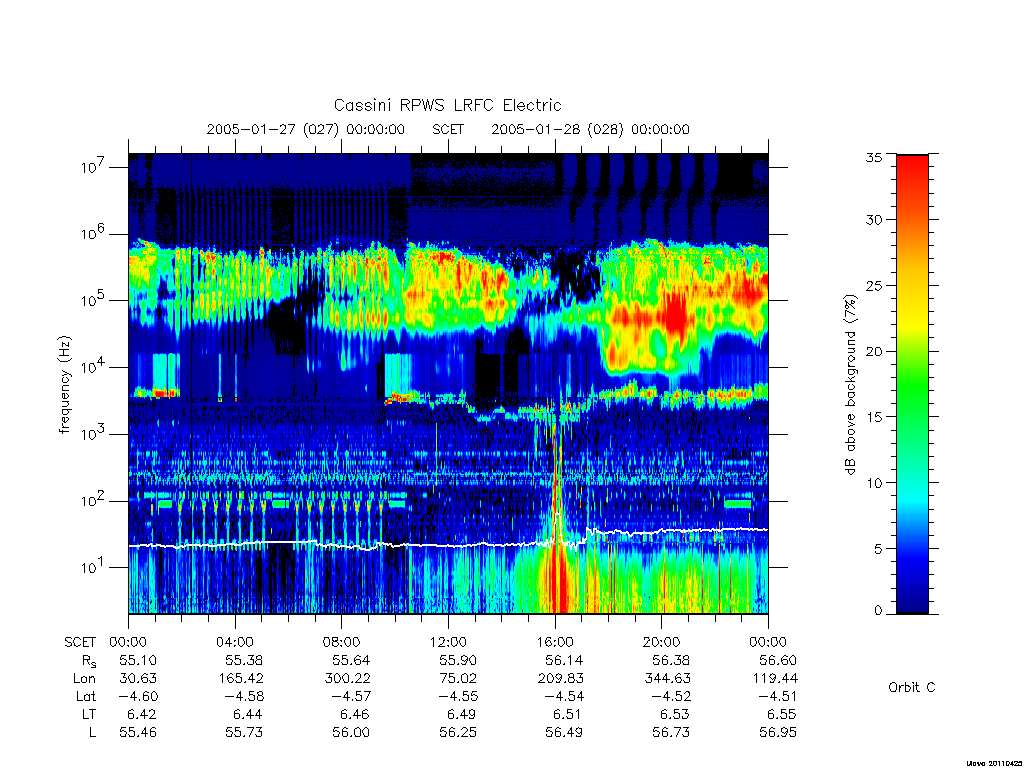Click the end date 2005-01-28 (028) header
Screen dimensions: 1024x768
590,129
